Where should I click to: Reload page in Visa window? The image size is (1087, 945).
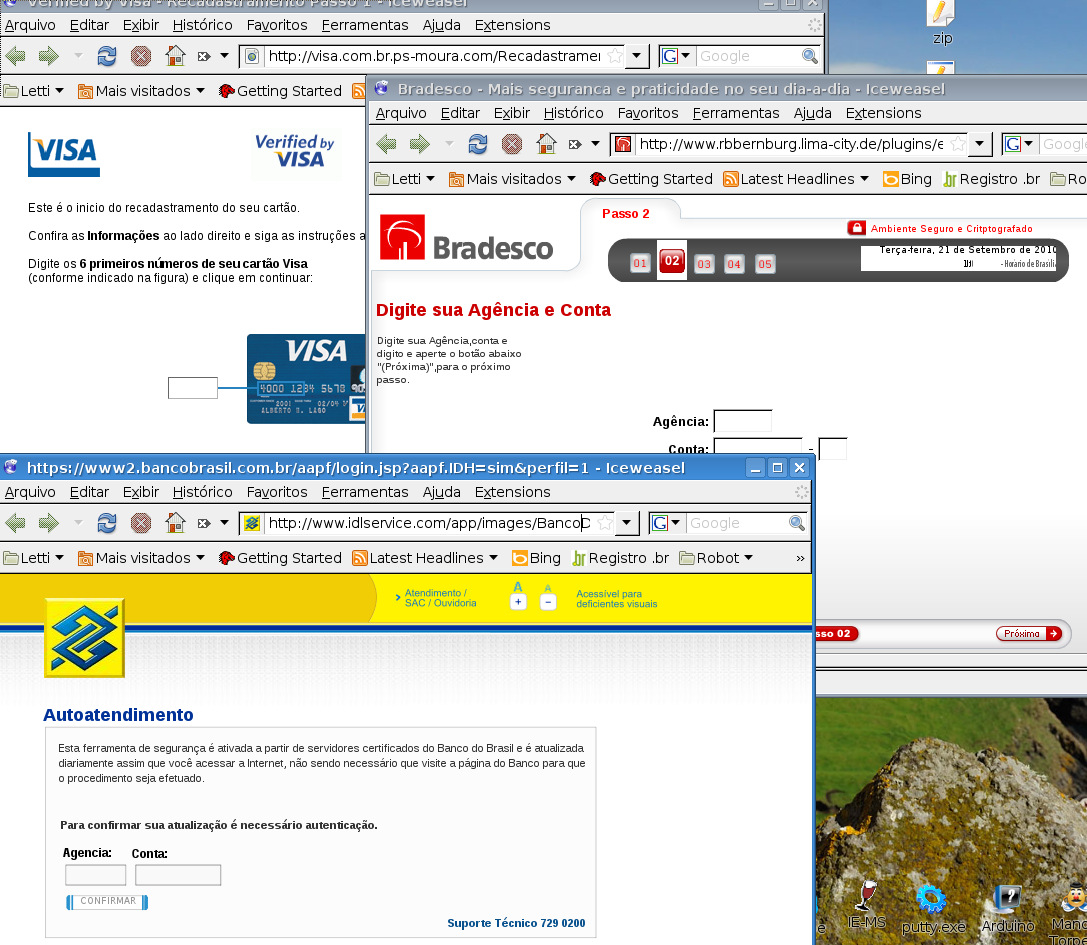coord(107,56)
